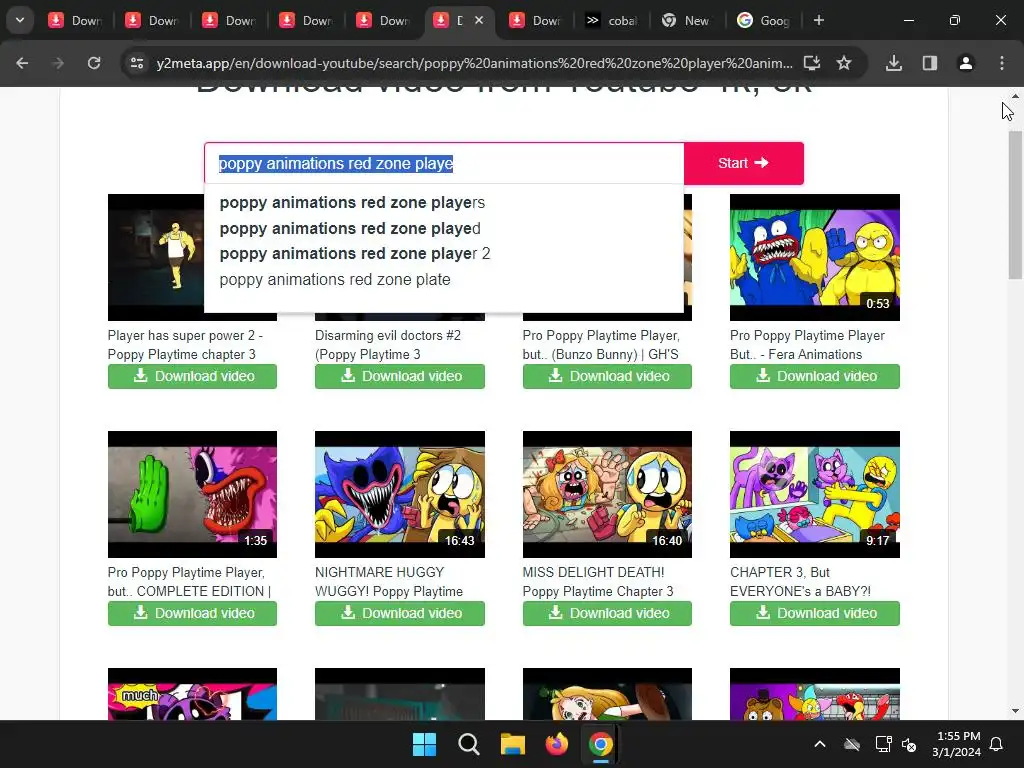Click the scrollbar down arrow
This screenshot has height=768, width=1024.
coord(1015,711)
